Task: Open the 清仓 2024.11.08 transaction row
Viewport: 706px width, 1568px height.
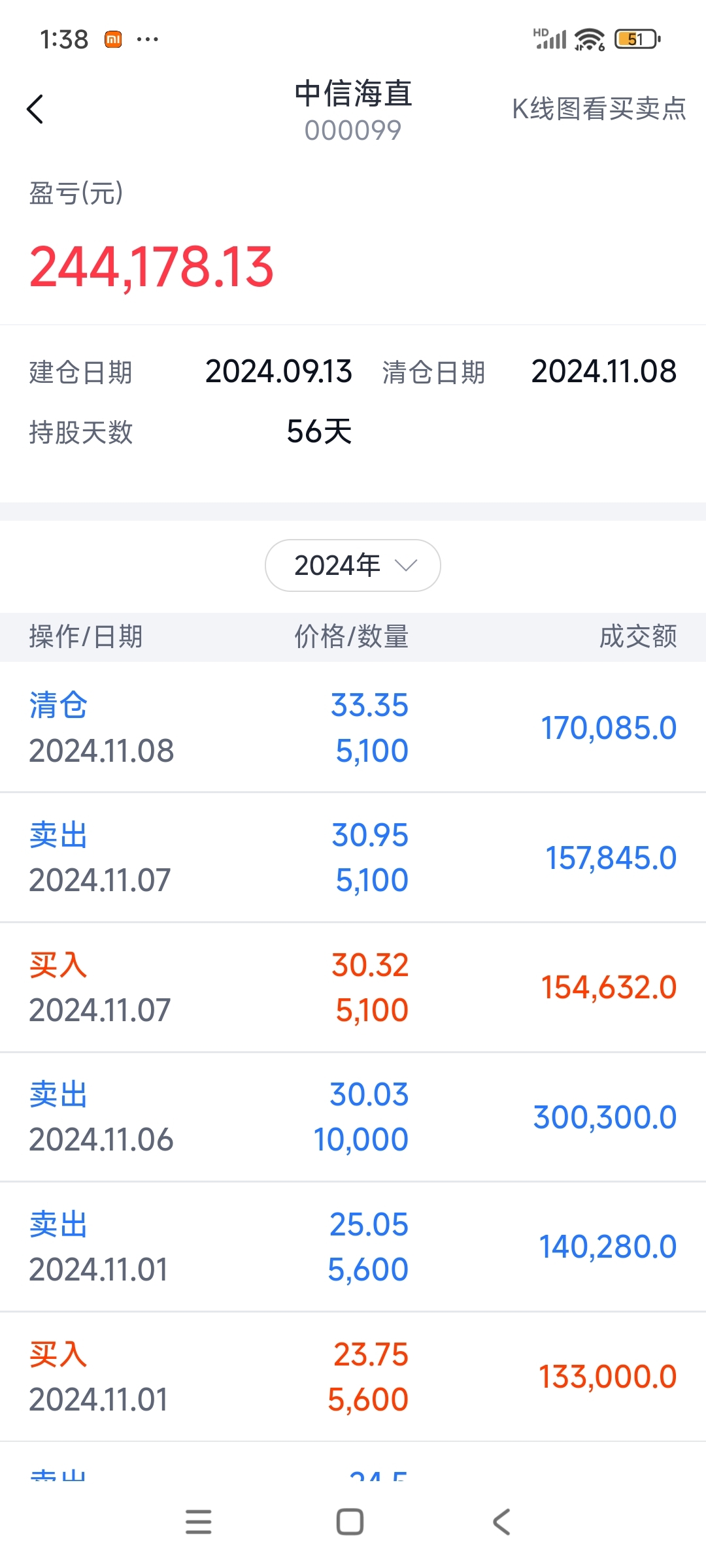Action: pyautogui.click(x=353, y=727)
